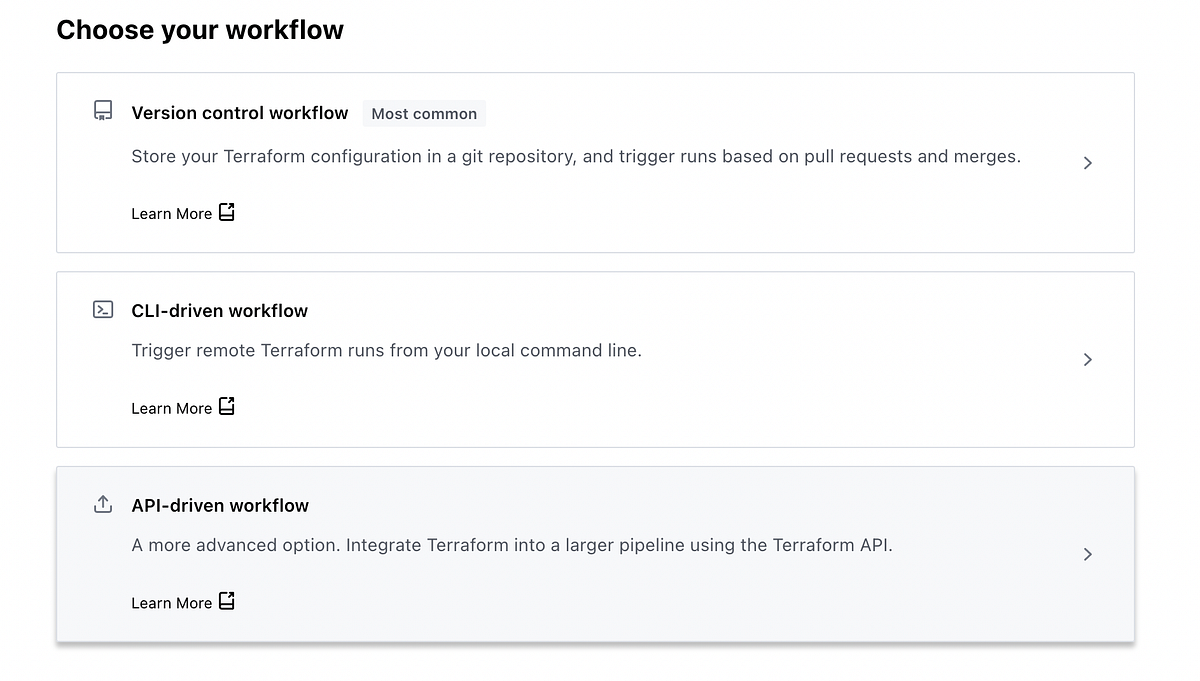The image size is (1200, 681).
Task: Open Learn More for Version control workflow
Action: pyautogui.click(x=171, y=213)
